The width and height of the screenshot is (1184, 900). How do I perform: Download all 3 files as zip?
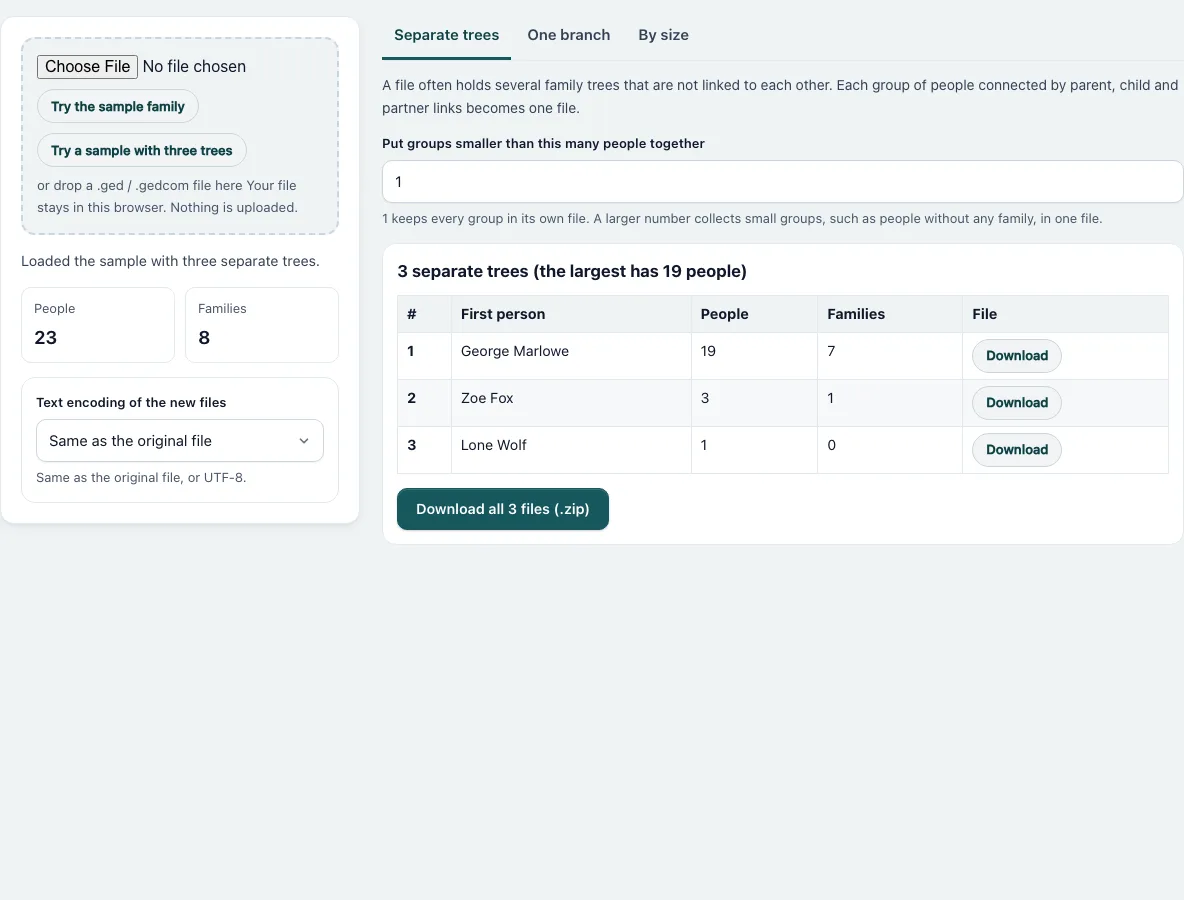pyautogui.click(x=503, y=509)
